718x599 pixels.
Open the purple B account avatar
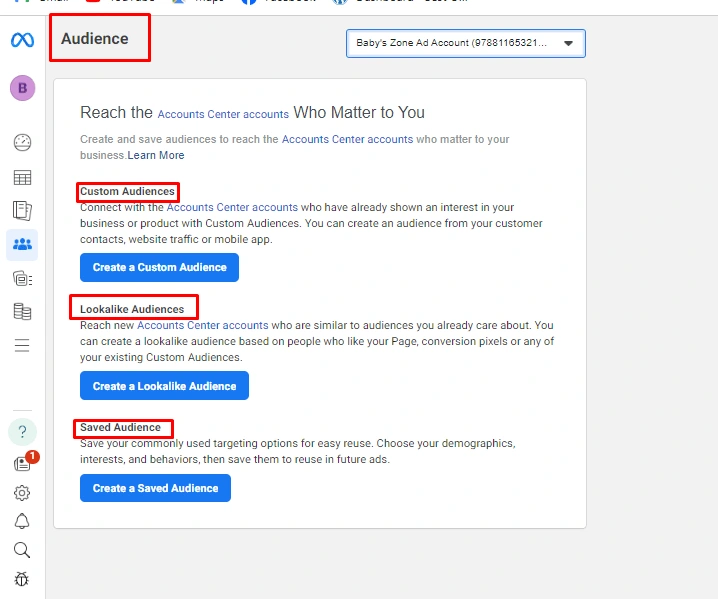click(x=22, y=88)
